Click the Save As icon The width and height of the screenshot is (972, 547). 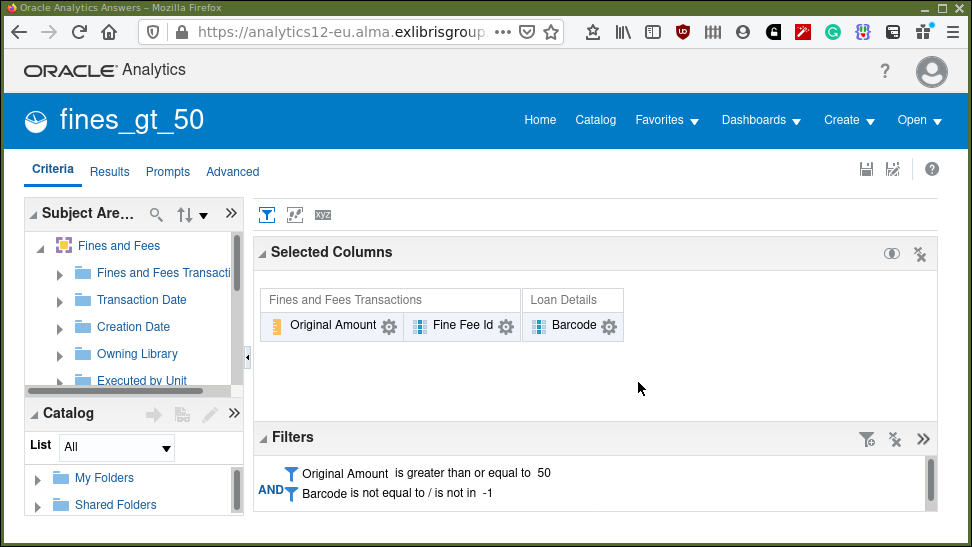893,170
